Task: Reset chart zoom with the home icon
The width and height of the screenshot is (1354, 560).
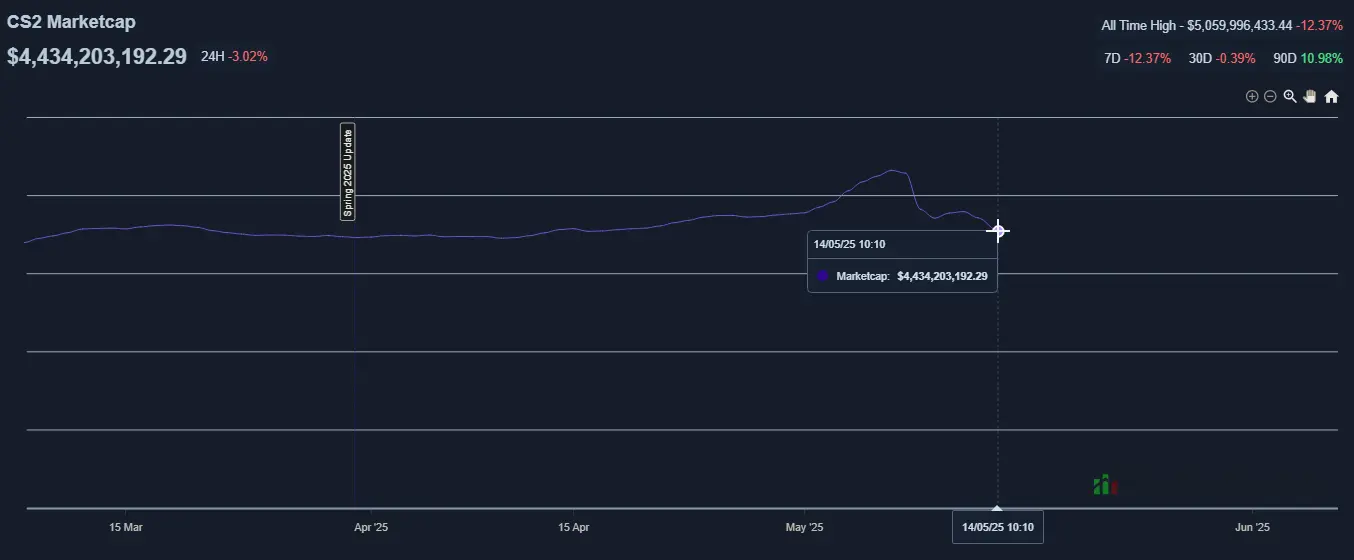Action: point(1331,96)
